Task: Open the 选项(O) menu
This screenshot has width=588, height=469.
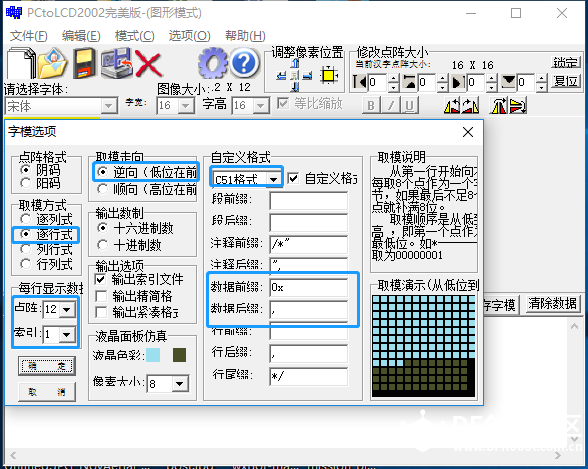Action: click(x=189, y=36)
